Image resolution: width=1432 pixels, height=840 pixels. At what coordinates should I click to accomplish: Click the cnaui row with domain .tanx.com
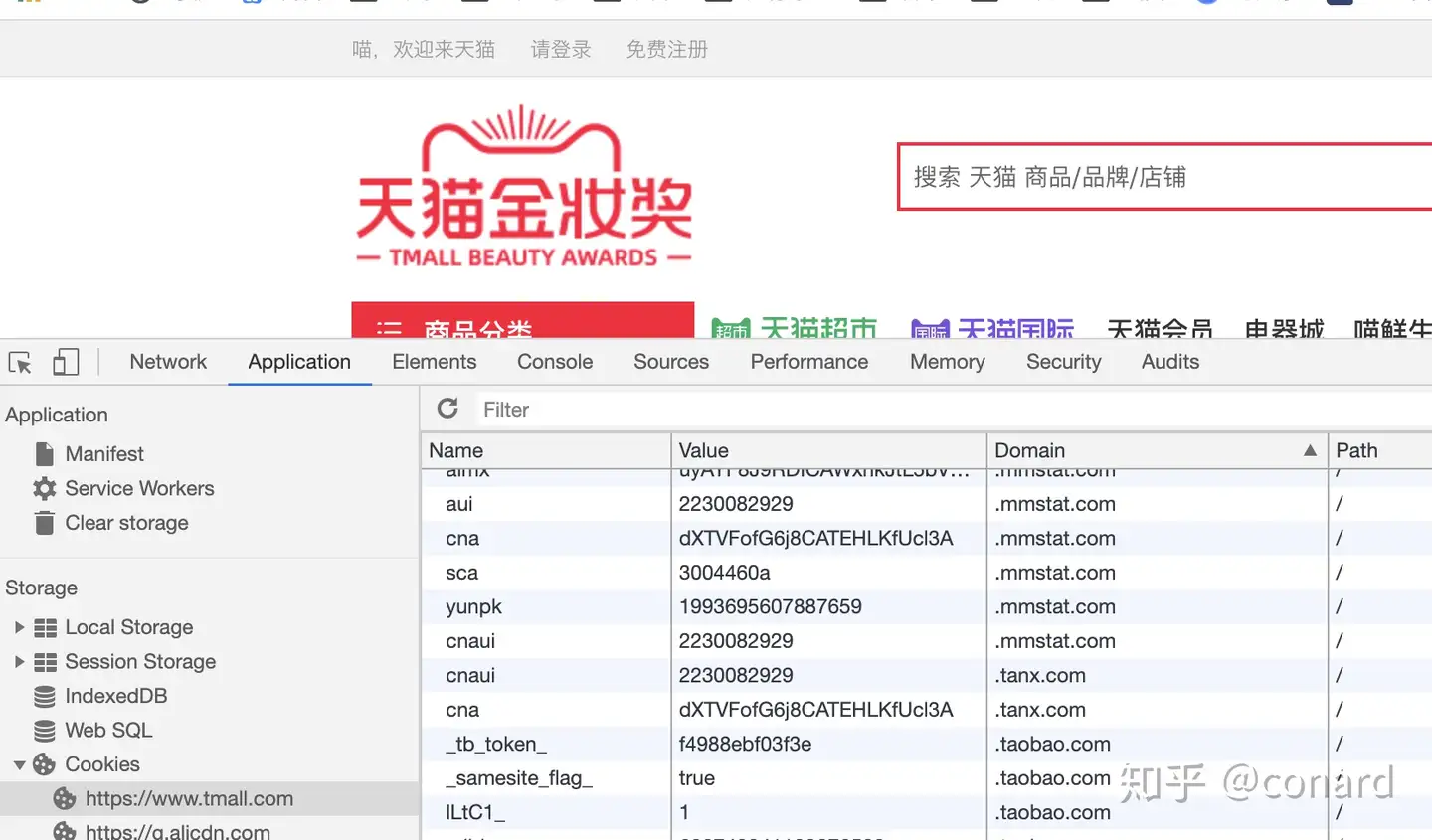pos(927,675)
